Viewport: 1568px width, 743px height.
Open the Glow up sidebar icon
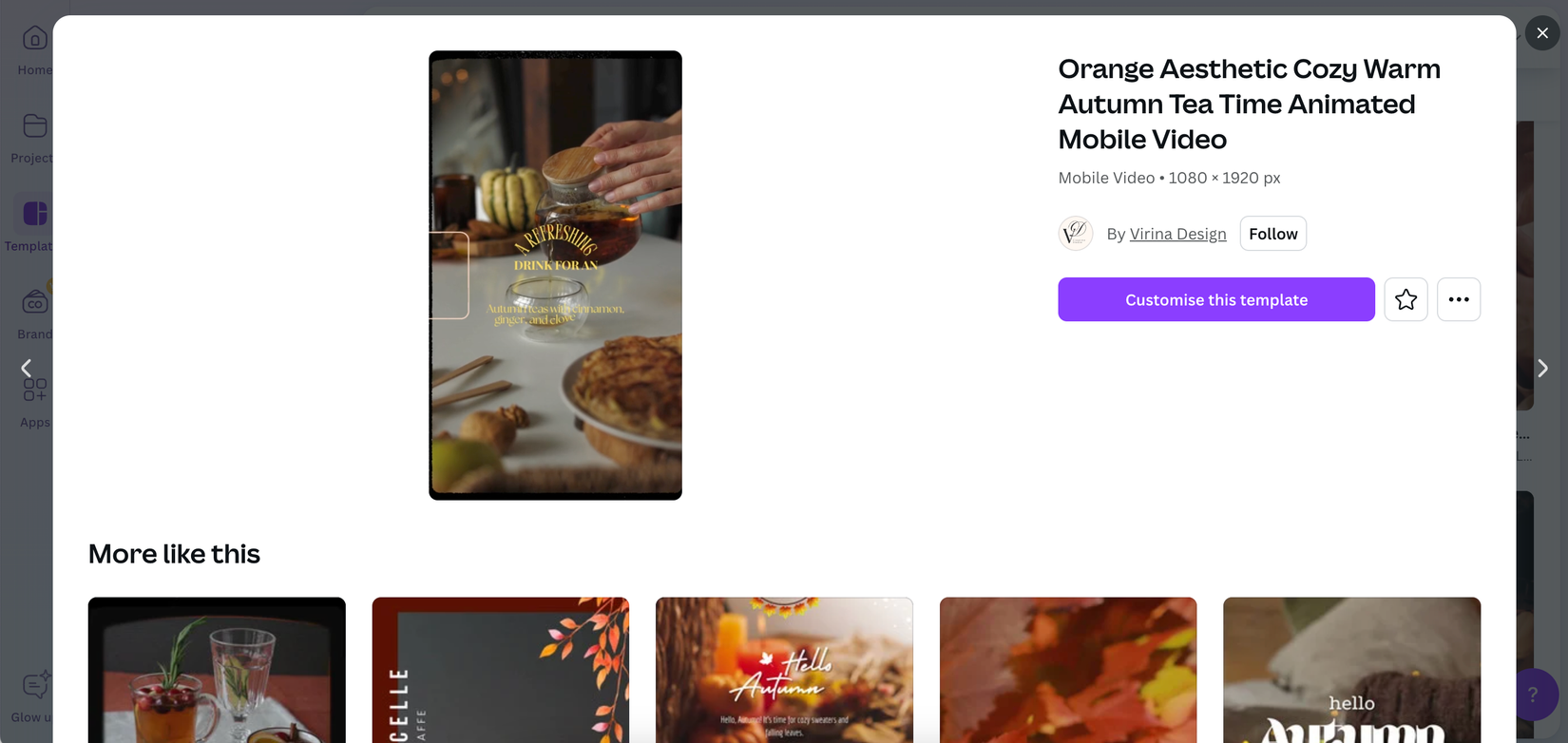34,686
